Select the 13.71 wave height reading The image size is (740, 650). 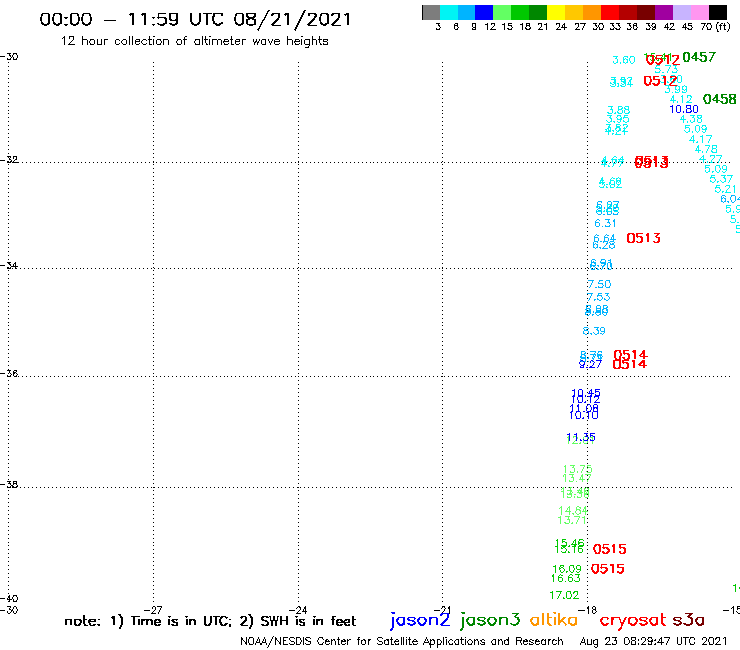pyautogui.click(x=572, y=520)
